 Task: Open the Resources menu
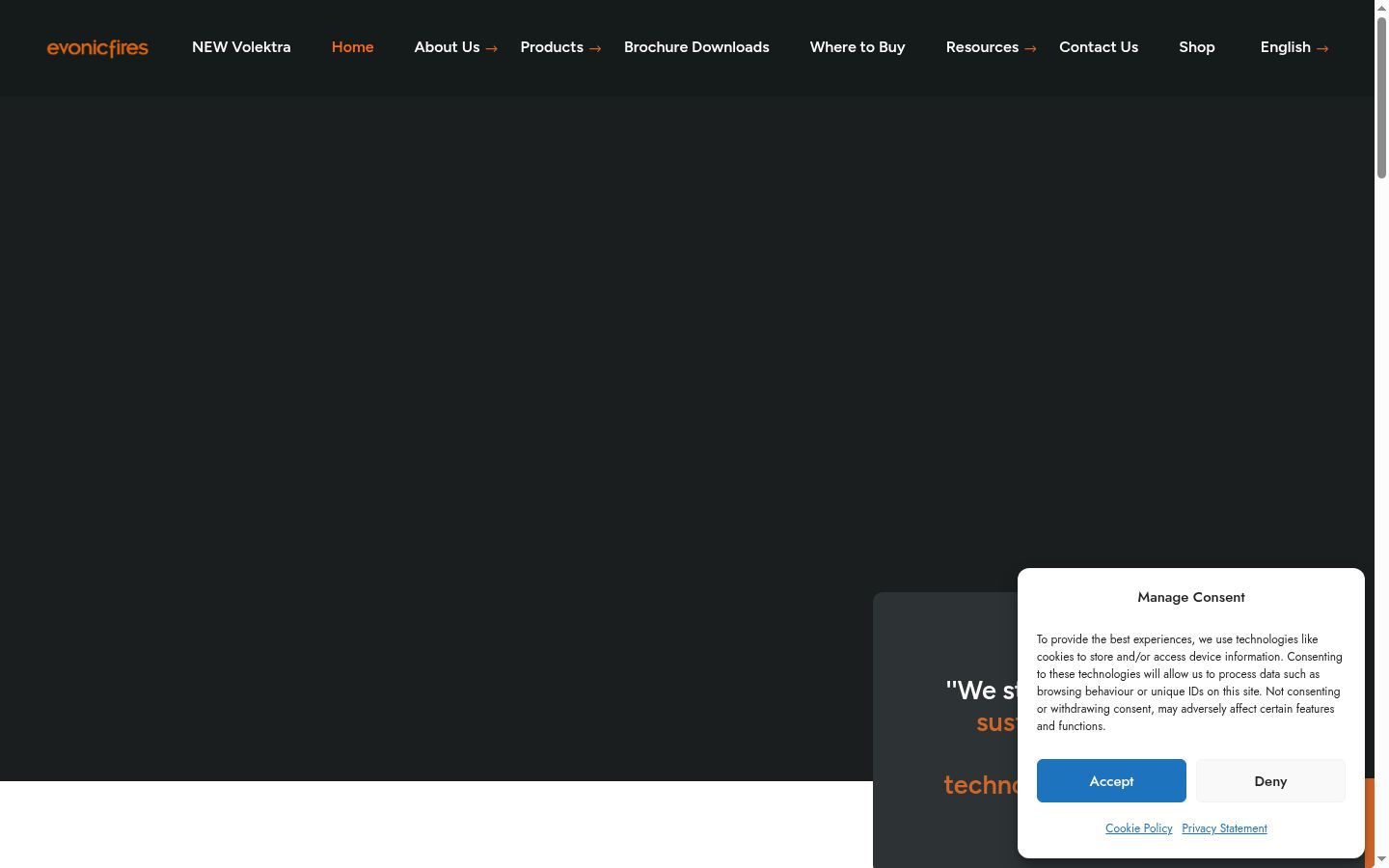click(x=982, y=47)
